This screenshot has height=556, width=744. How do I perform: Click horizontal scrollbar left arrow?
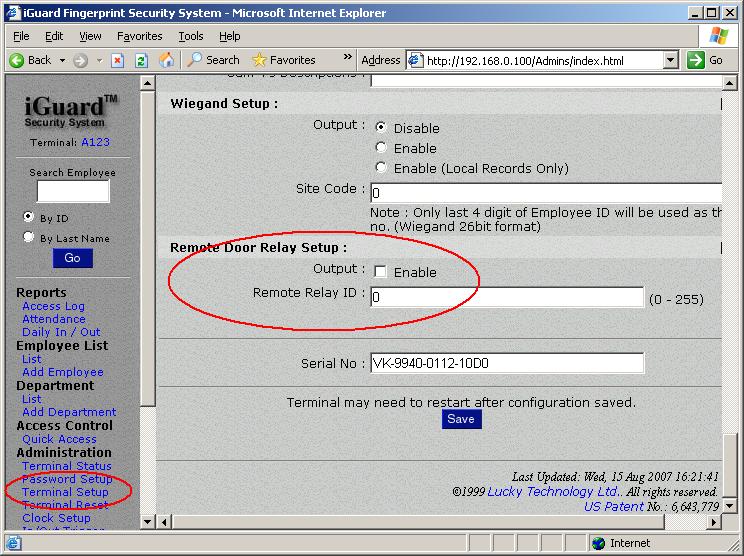pos(164,522)
